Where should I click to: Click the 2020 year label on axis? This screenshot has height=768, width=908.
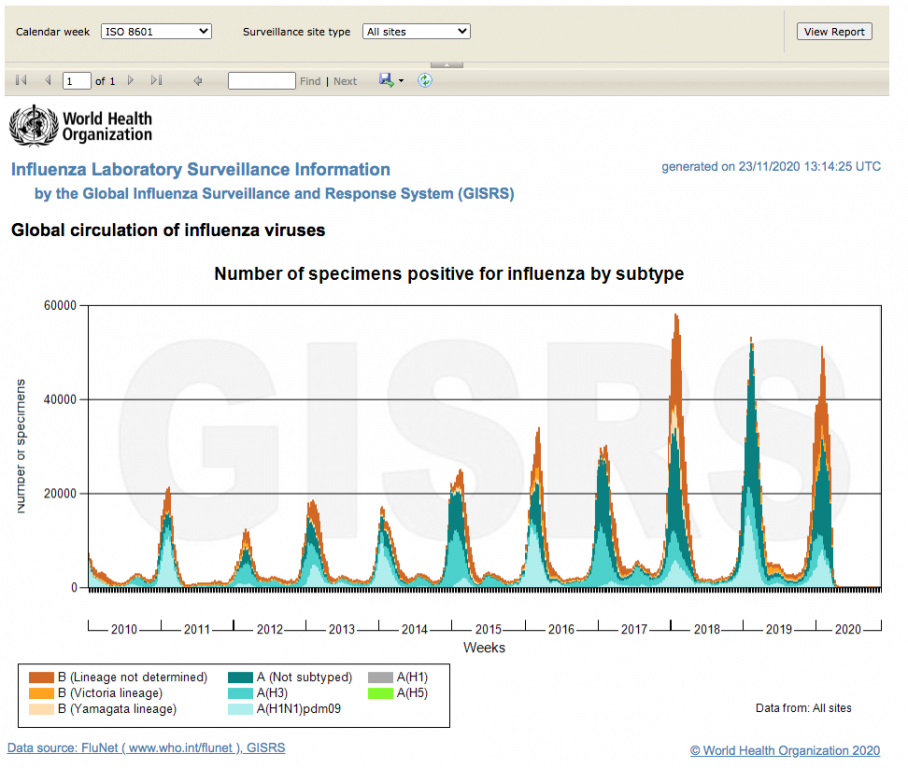(x=848, y=630)
